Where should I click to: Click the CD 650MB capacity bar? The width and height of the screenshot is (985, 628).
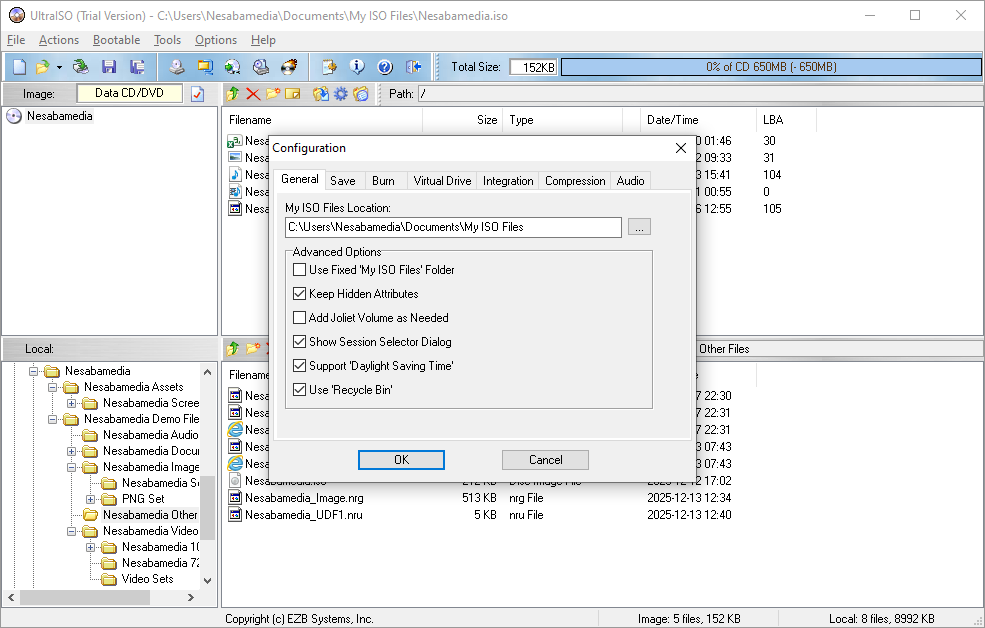pyautogui.click(x=770, y=67)
